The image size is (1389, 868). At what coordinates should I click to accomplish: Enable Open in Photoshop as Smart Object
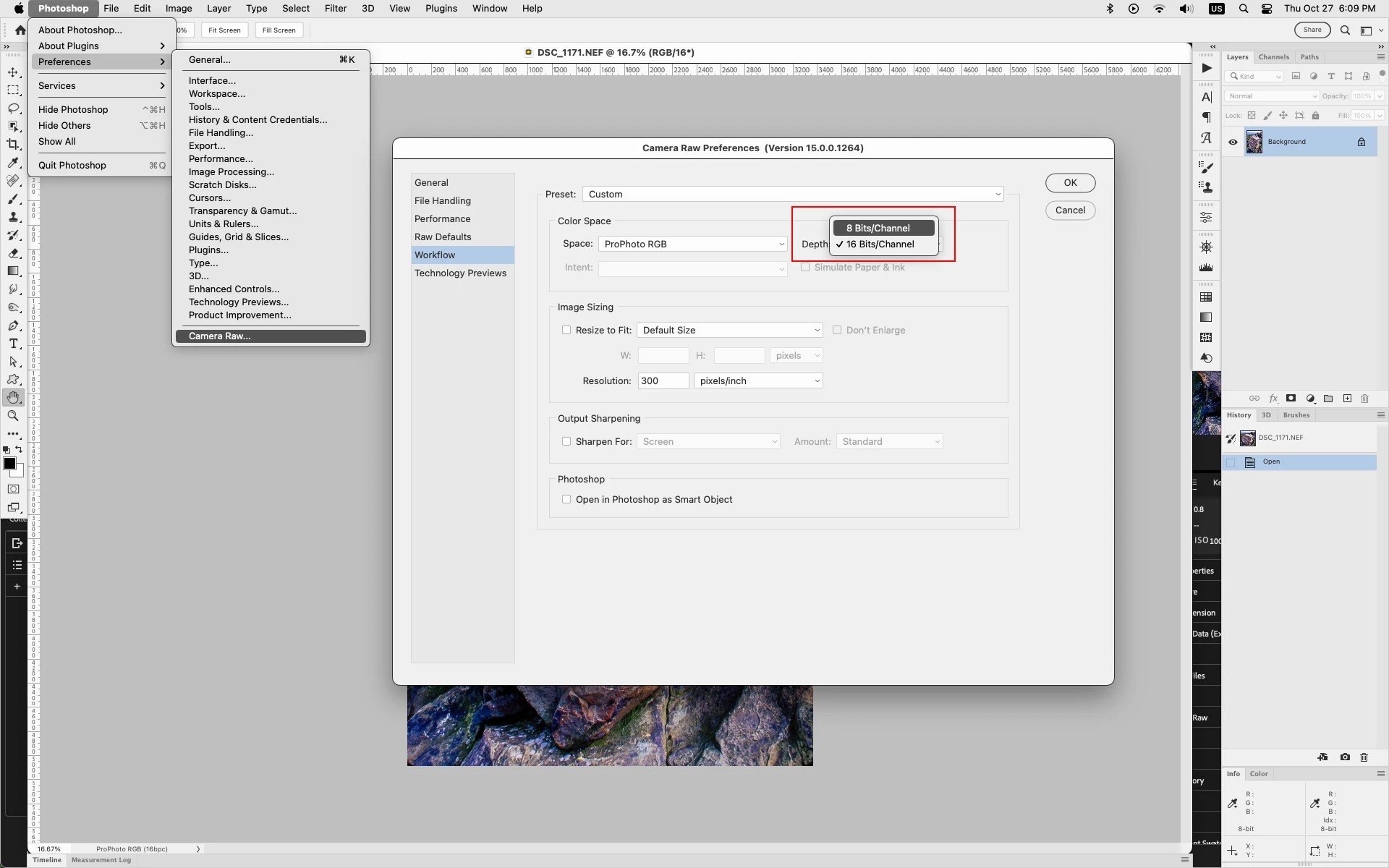tap(566, 499)
